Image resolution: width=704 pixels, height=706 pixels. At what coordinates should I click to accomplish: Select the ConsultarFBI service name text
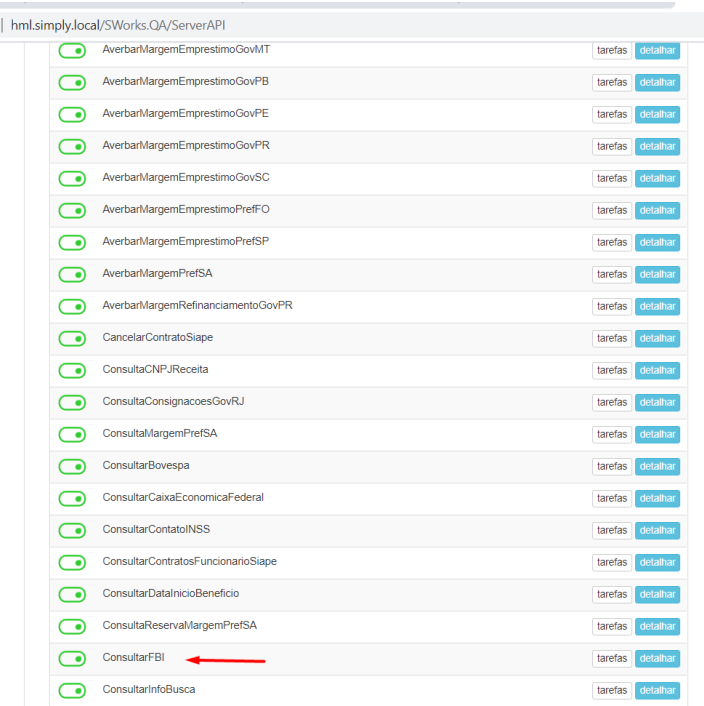pos(133,657)
